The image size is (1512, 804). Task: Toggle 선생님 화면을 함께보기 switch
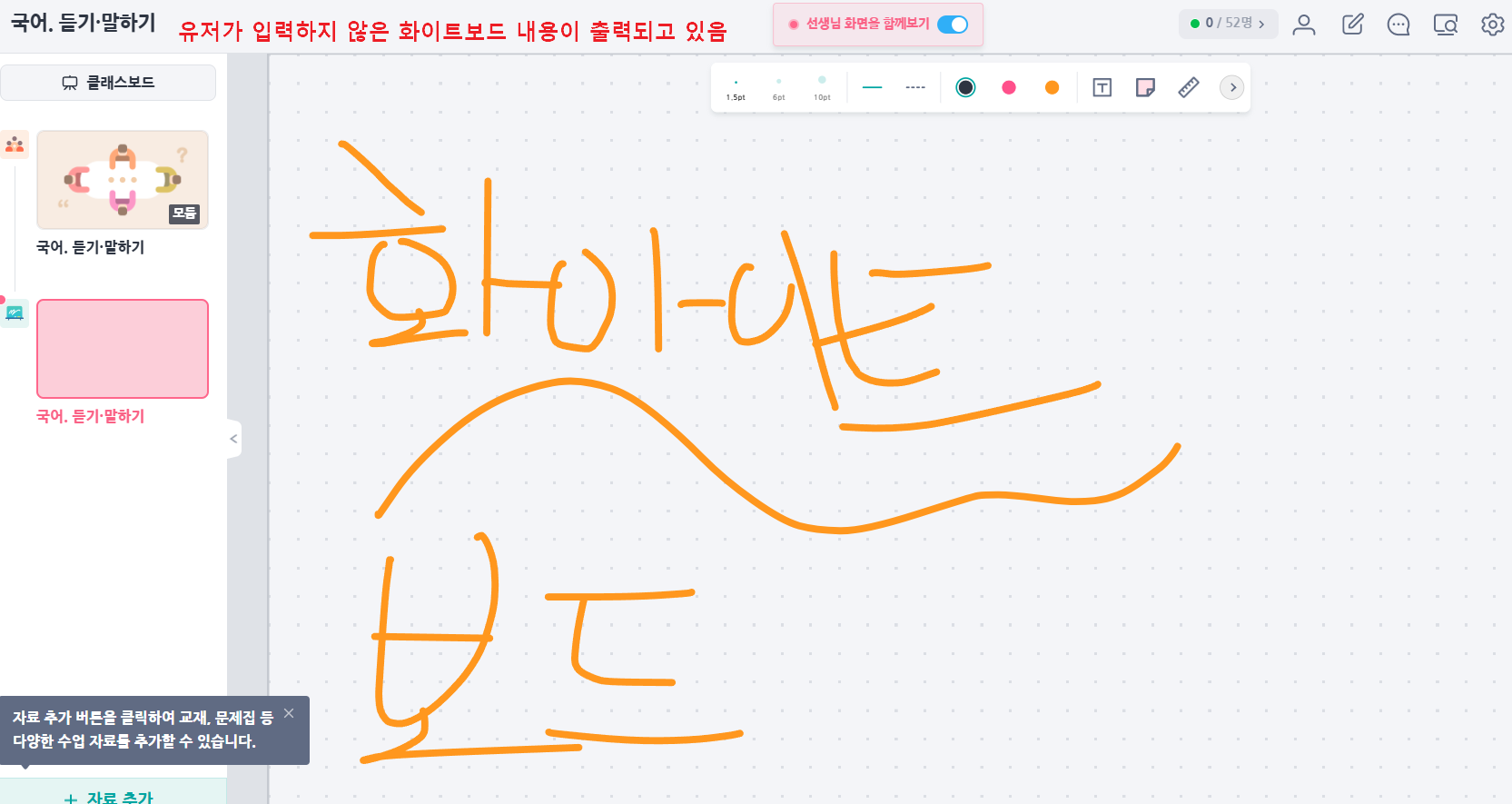(x=953, y=25)
